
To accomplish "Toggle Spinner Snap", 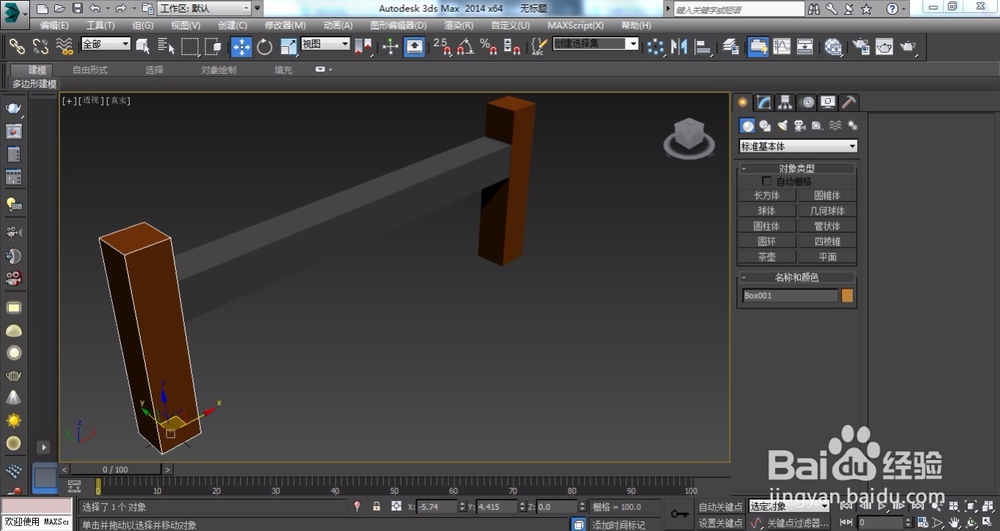I will coord(512,46).
